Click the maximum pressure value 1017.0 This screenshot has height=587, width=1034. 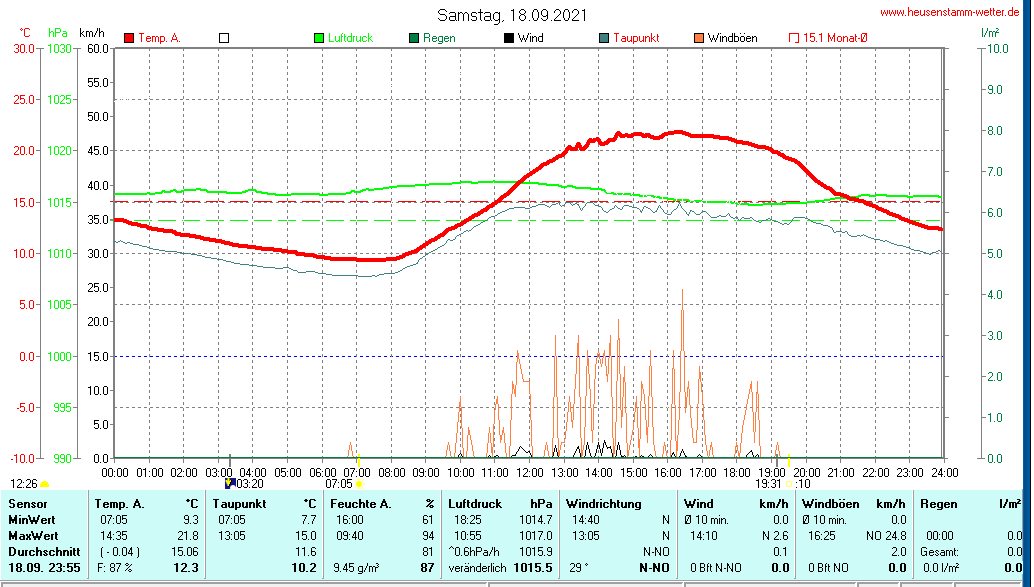pyautogui.click(x=535, y=536)
